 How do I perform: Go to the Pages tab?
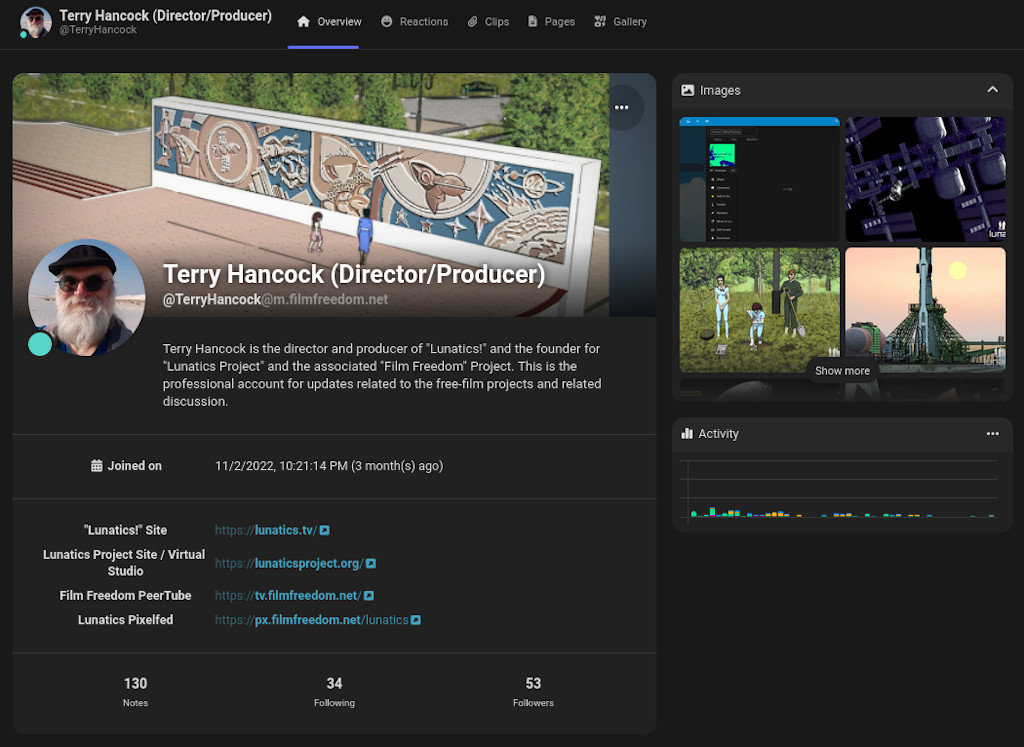pyautogui.click(x=551, y=22)
